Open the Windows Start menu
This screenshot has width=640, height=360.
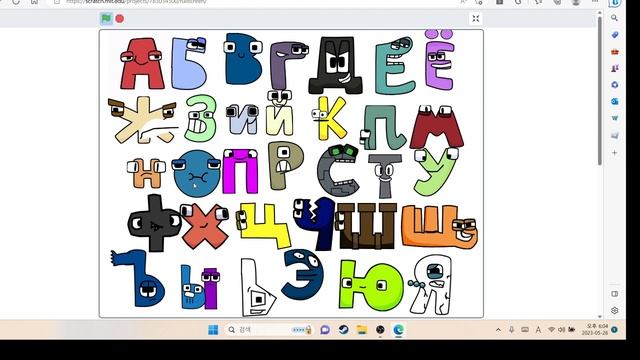pos(213,329)
